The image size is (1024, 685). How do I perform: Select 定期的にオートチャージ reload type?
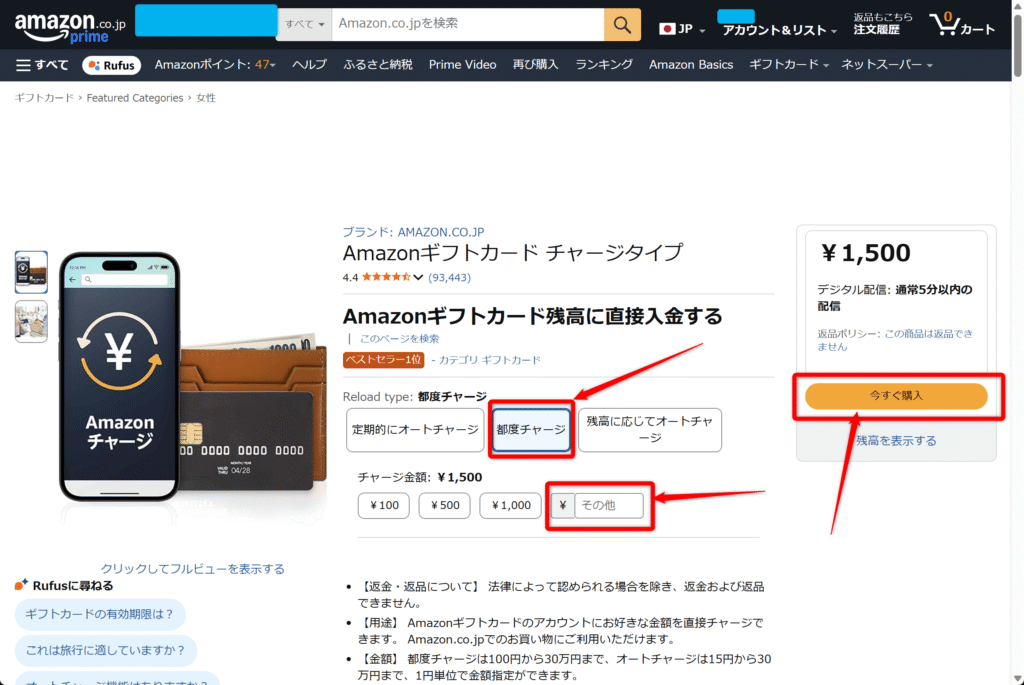(x=415, y=430)
